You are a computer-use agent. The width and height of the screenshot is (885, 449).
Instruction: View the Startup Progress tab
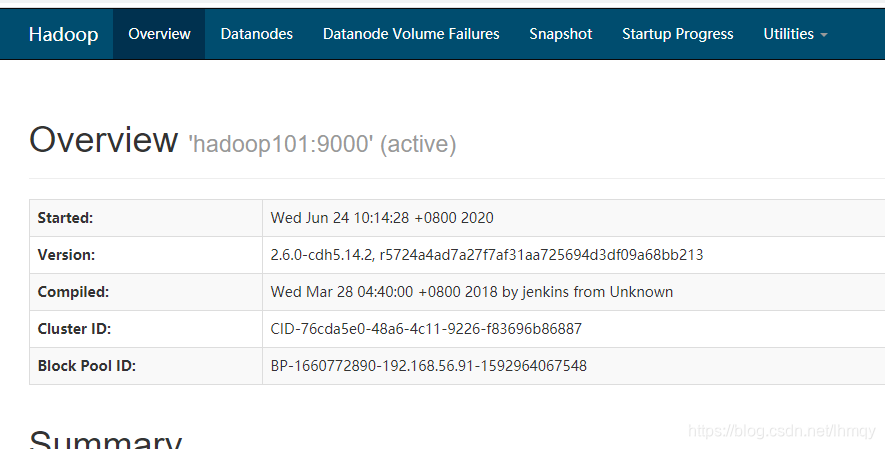click(678, 34)
